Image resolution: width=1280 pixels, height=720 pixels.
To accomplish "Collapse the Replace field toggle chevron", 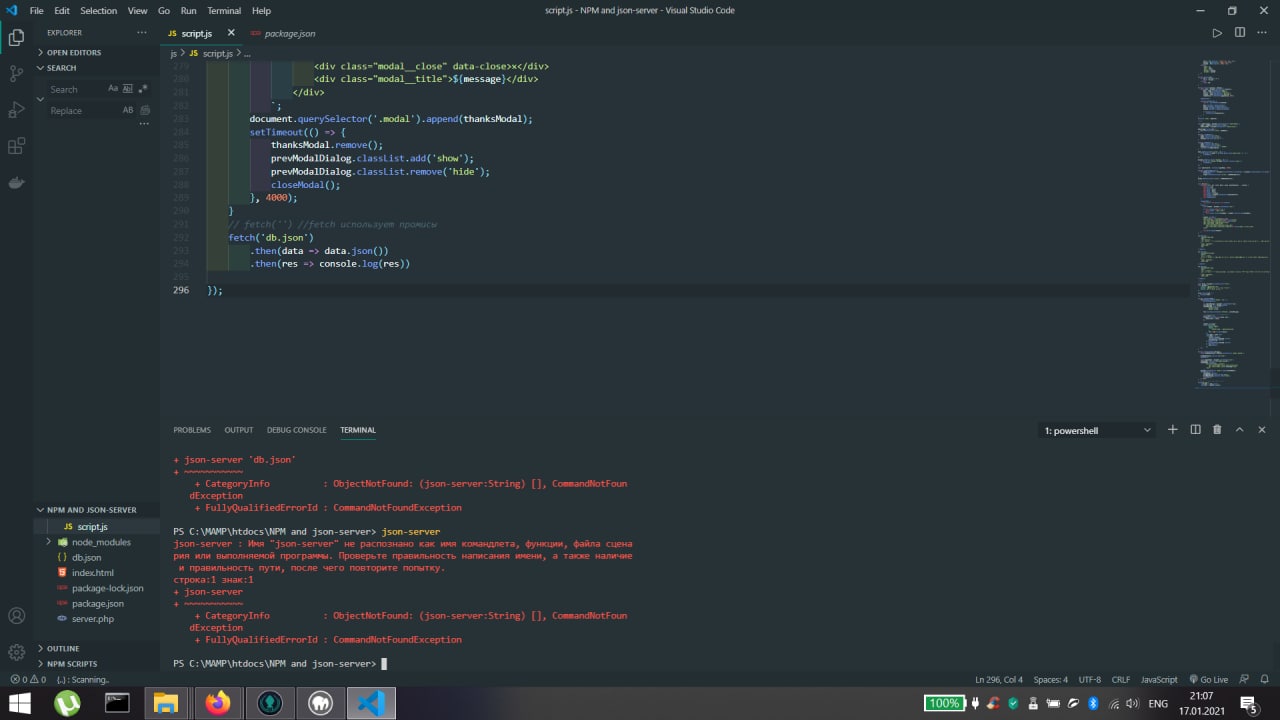I will pyautogui.click(x=41, y=99).
